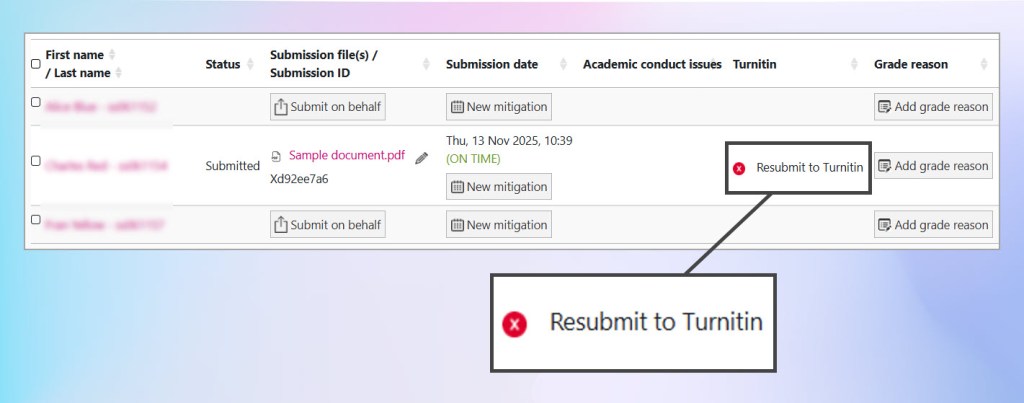Screen dimensions: 1024x403
Task: Sort by Submission file(s) / Submission ID column
Action: [426, 64]
